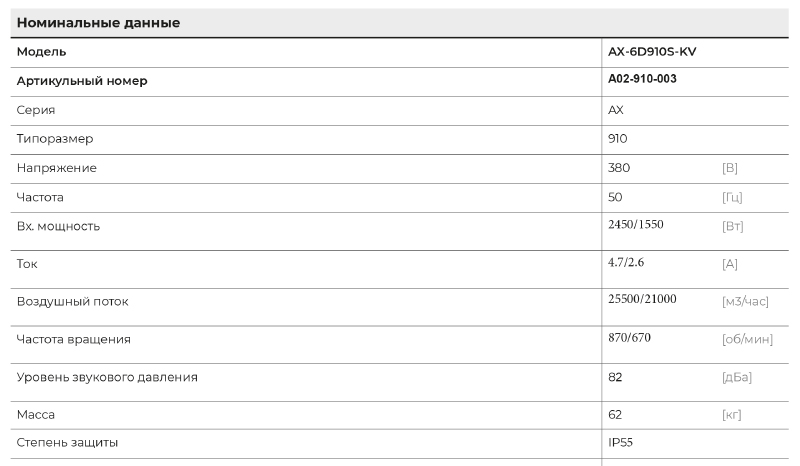
Task: Click the current value 4.7/2.6
Action: coord(626,262)
